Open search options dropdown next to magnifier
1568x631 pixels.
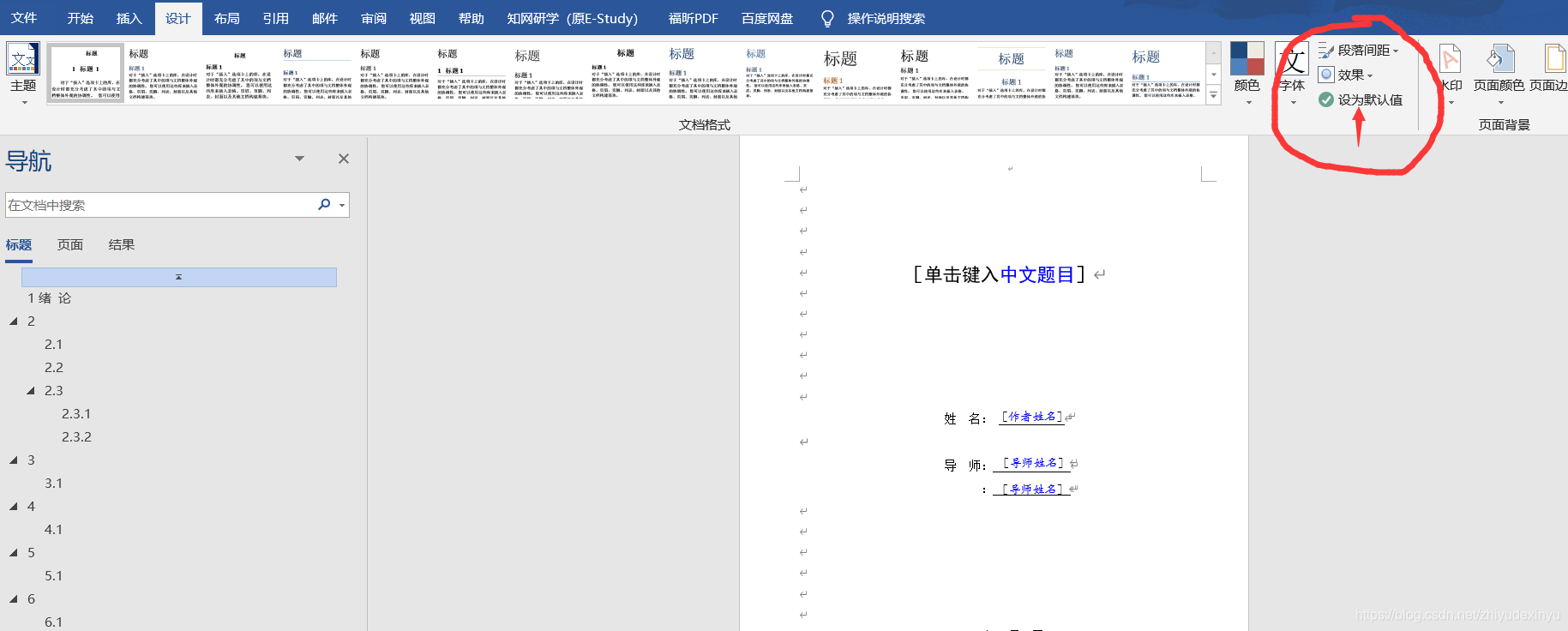tap(342, 205)
